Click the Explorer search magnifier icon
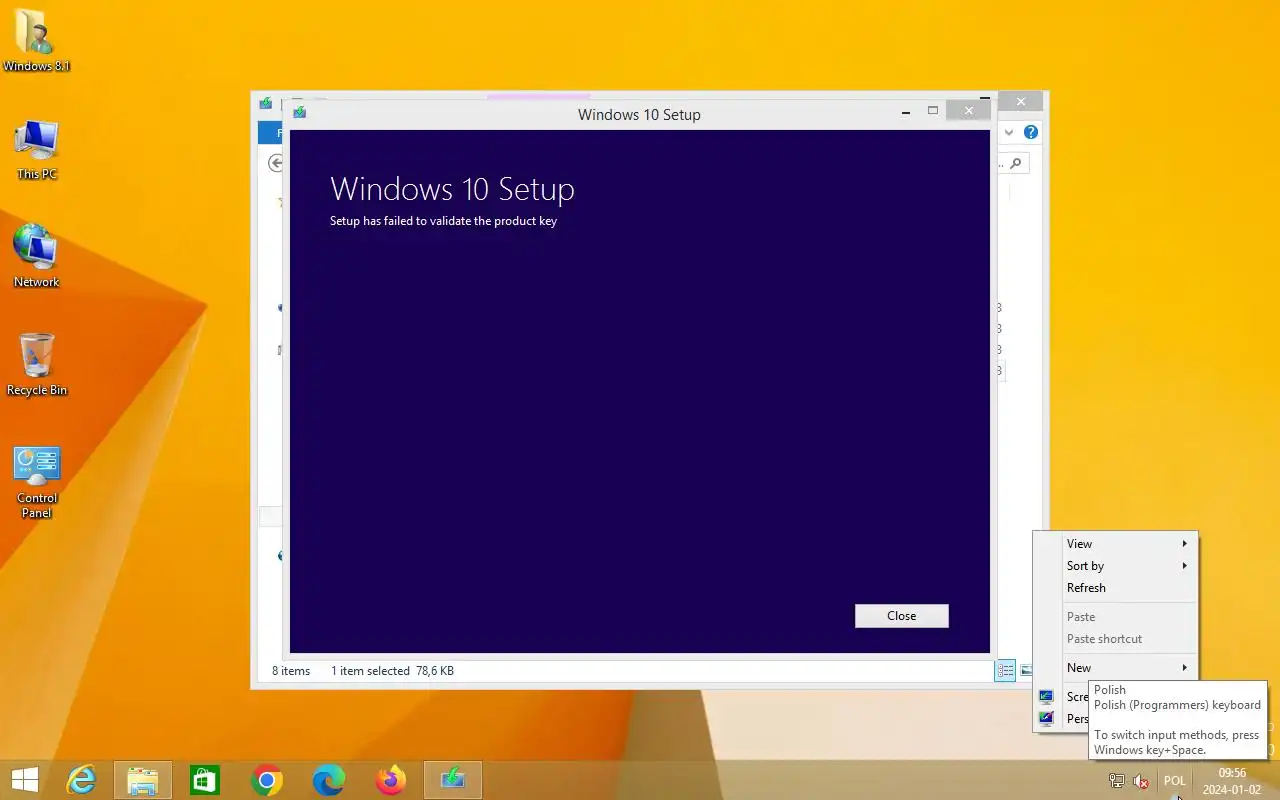1280x800 pixels. click(x=1016, y=163)
